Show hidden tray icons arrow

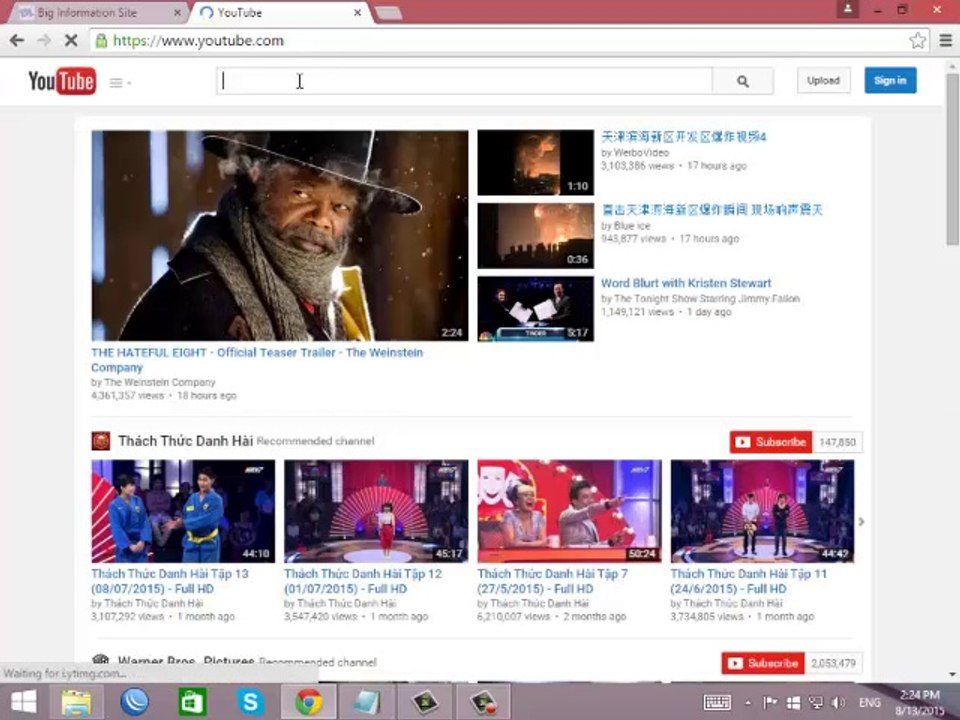748,703
